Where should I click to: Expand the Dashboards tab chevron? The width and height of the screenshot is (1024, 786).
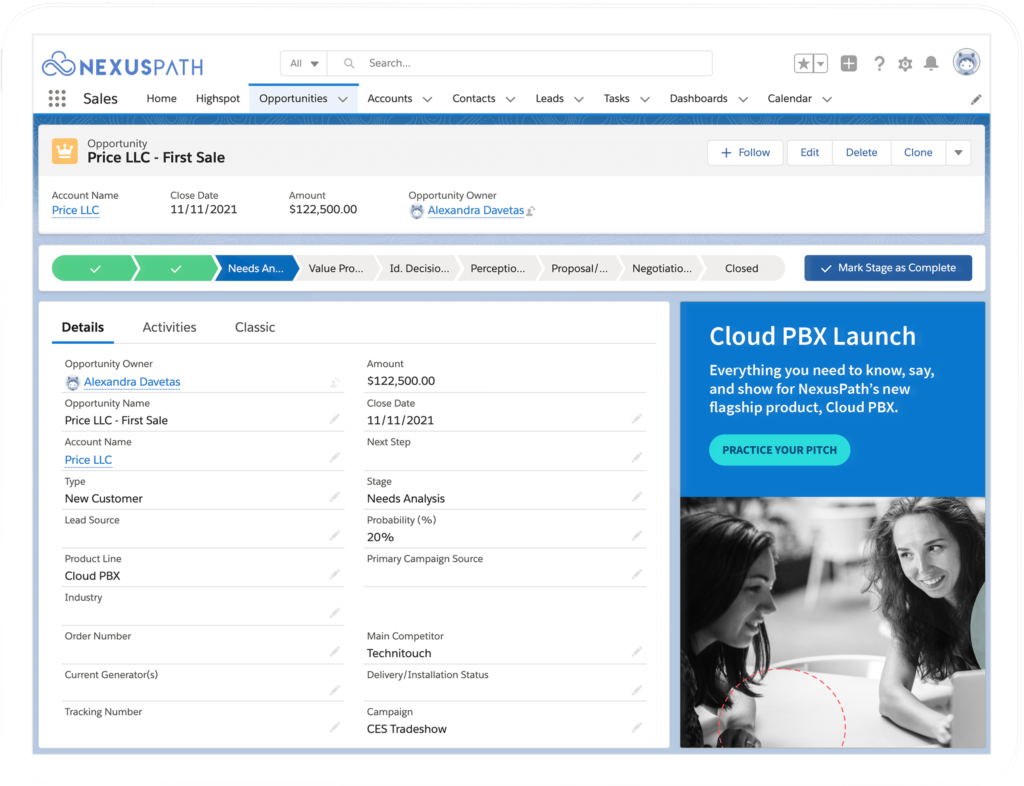point(743,99)
